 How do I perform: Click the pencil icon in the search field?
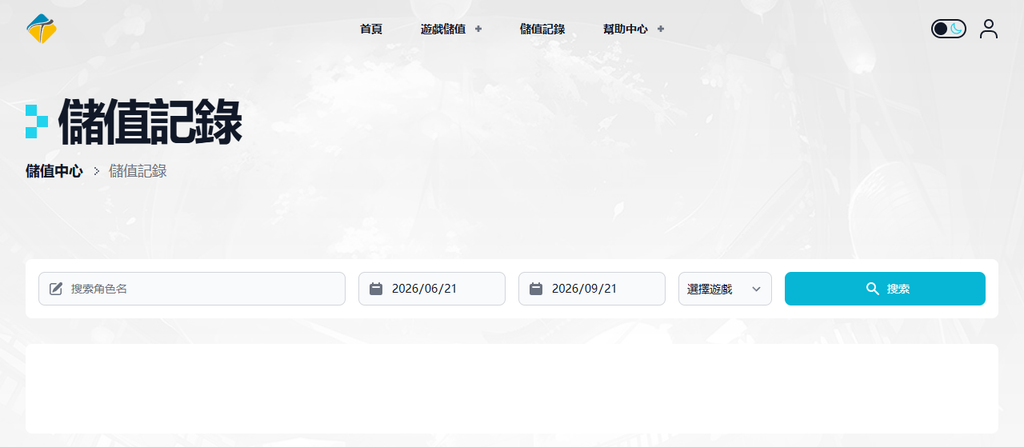point(56,289)
